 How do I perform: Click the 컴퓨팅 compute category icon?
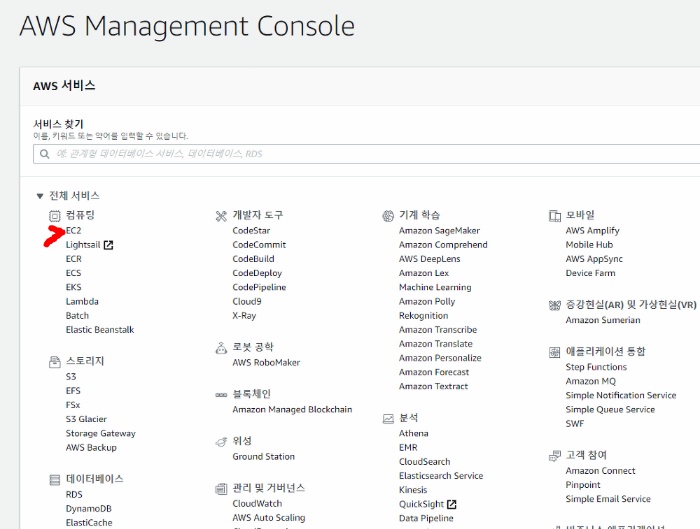[54, 217]
